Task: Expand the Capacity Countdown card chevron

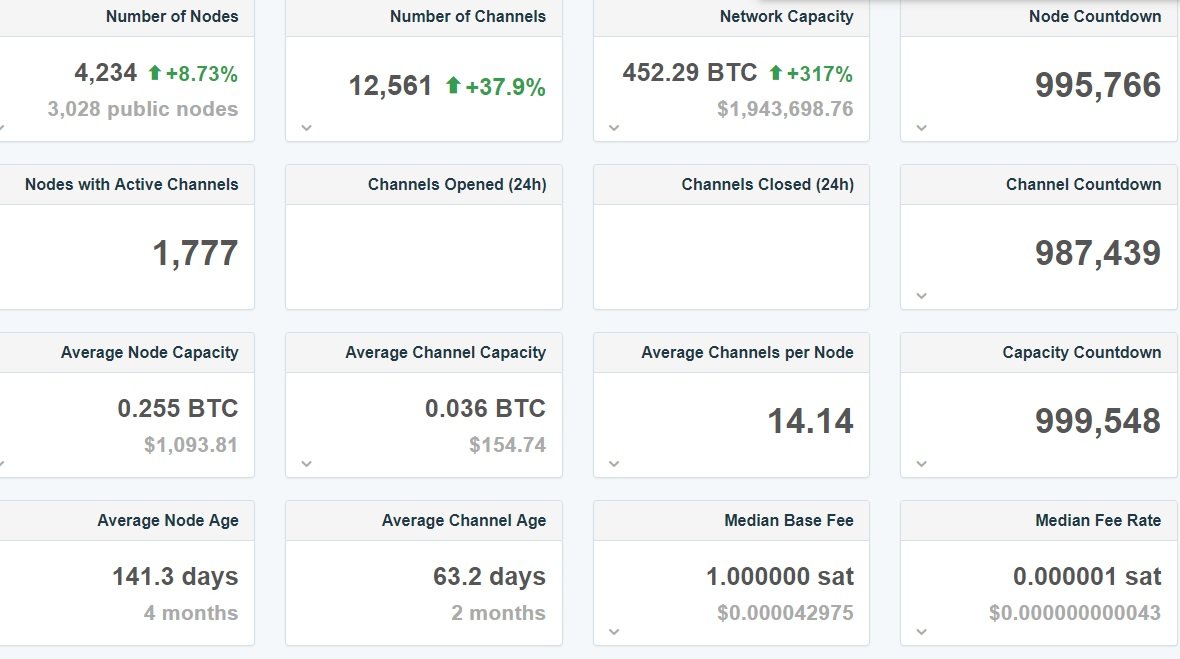Action: (x=922, y=463)
